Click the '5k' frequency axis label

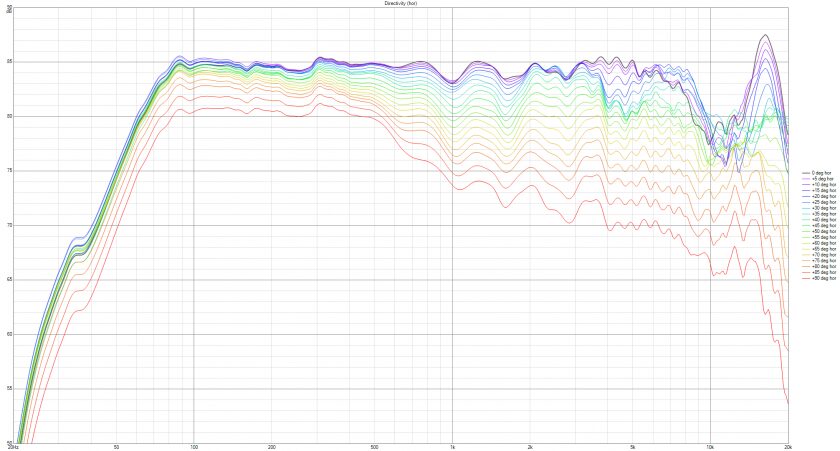tap(633, 447)
